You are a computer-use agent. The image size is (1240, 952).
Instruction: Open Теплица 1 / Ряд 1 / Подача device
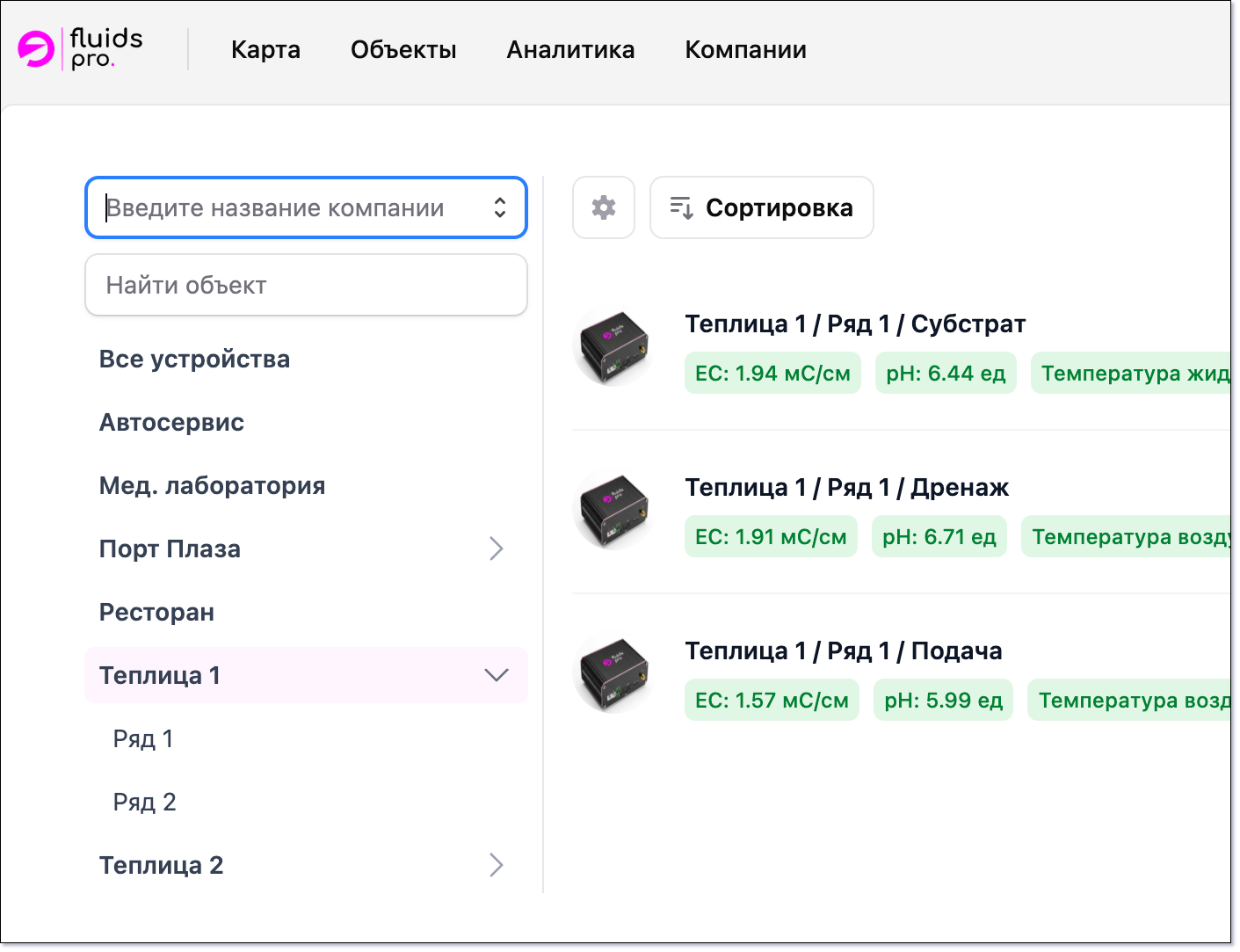tap(844, 651)
